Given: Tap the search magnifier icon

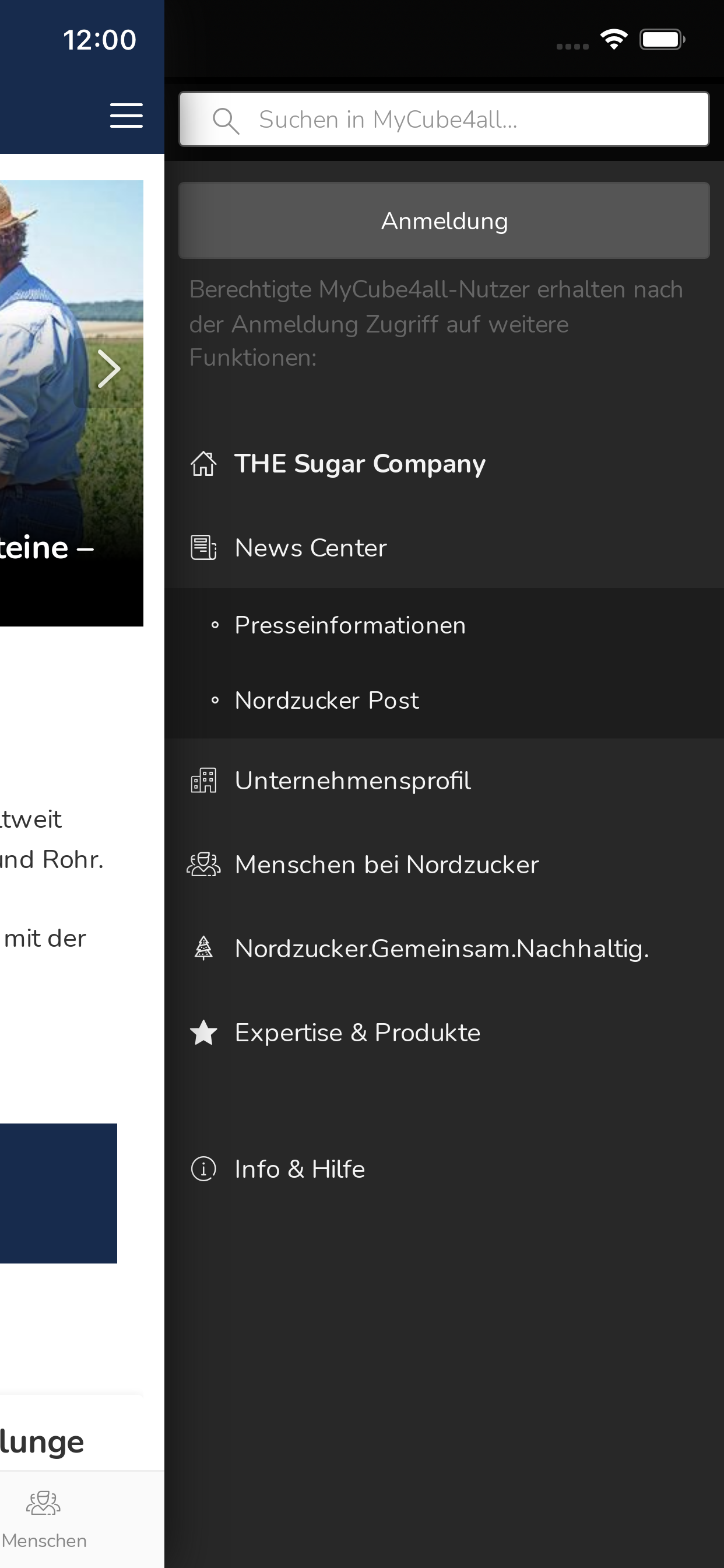Looking at the screenshot, I should tap(226, 121).
